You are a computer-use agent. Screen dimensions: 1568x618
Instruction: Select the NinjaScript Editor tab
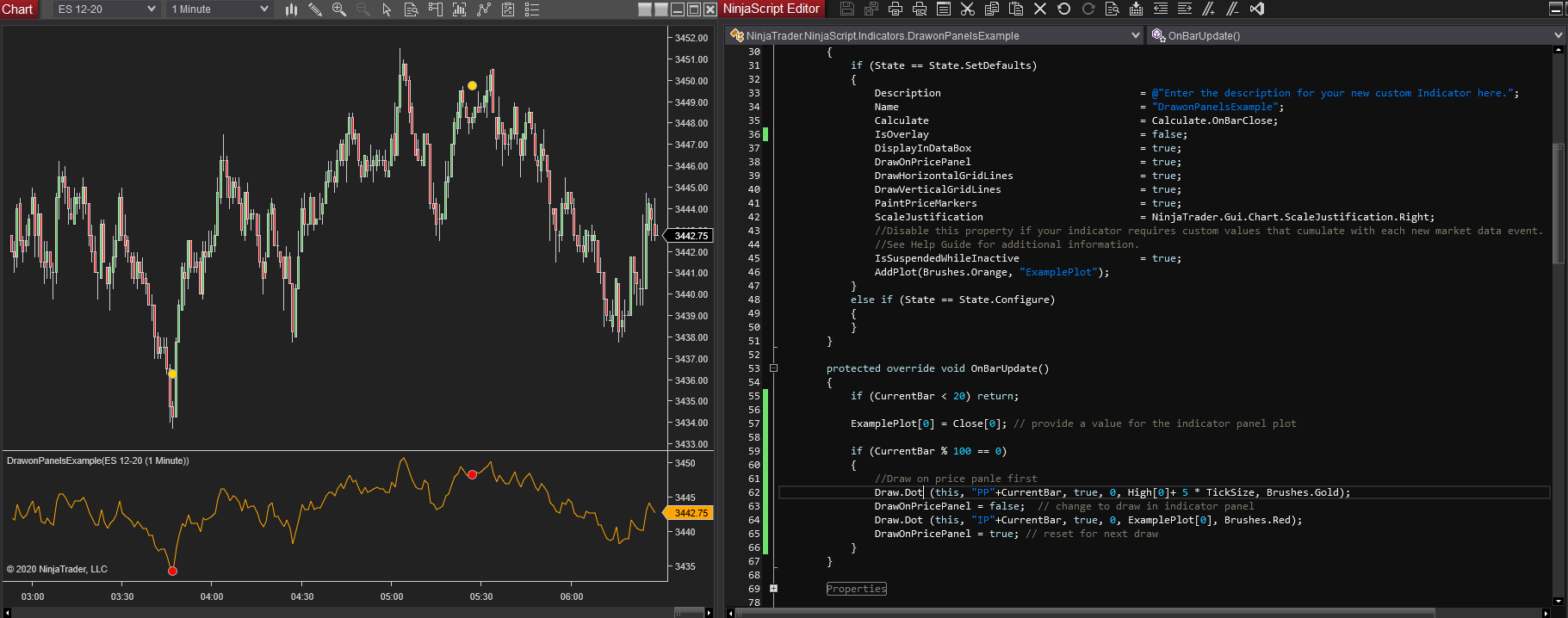point(771,9)
